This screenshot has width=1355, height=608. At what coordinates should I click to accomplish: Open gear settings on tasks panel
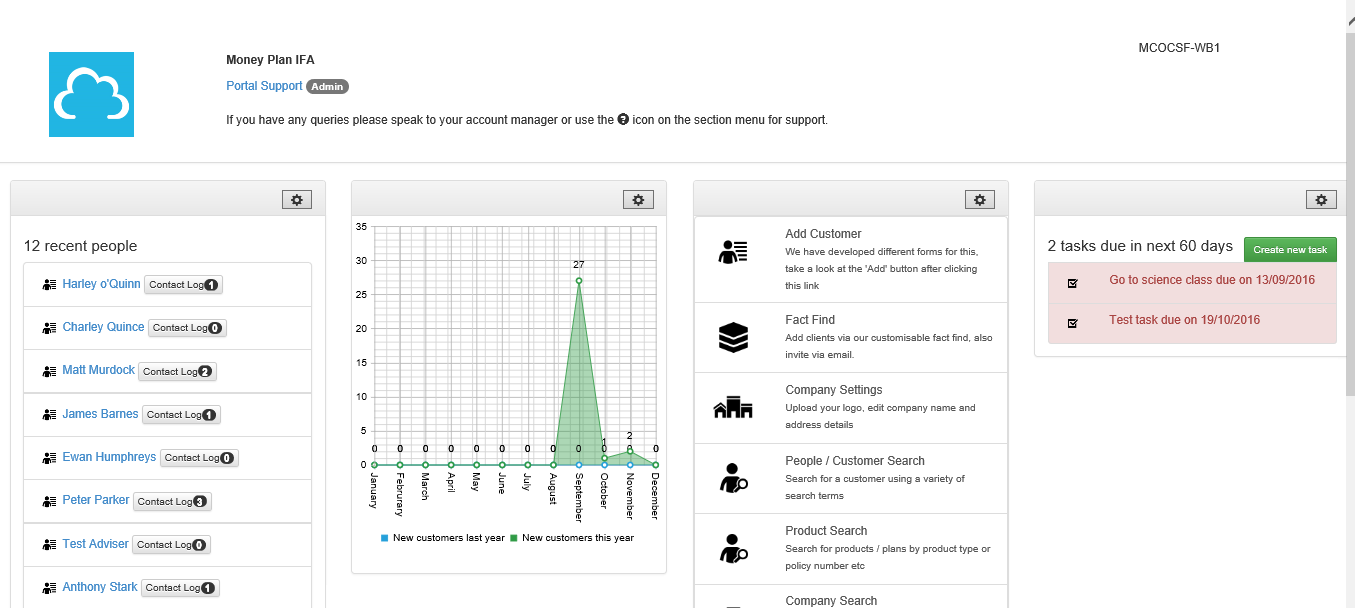click(1321, 200)
